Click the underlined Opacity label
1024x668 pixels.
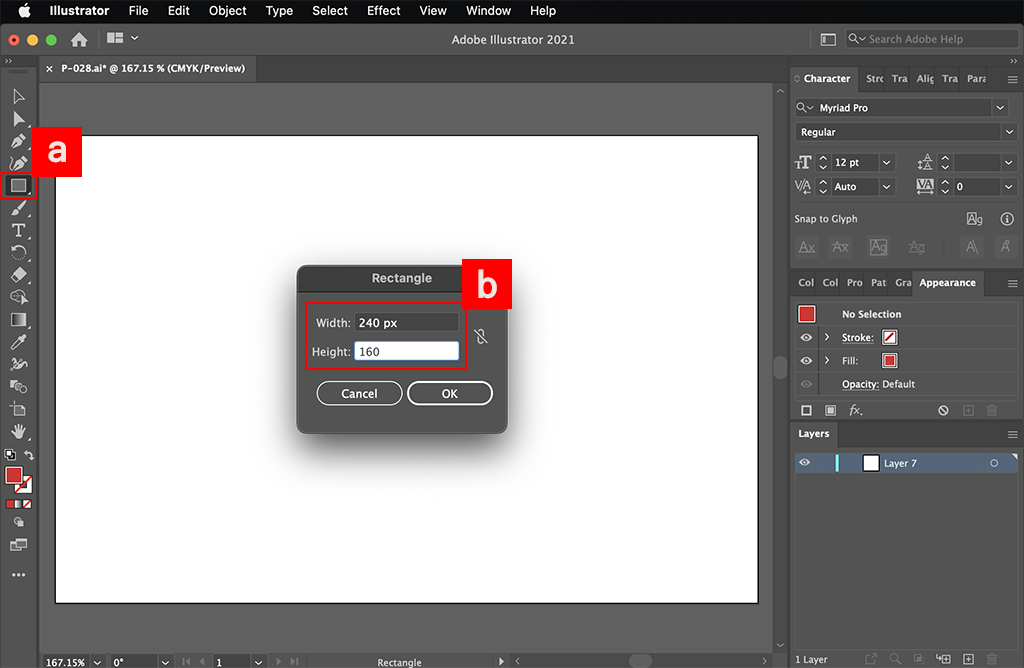860,384
